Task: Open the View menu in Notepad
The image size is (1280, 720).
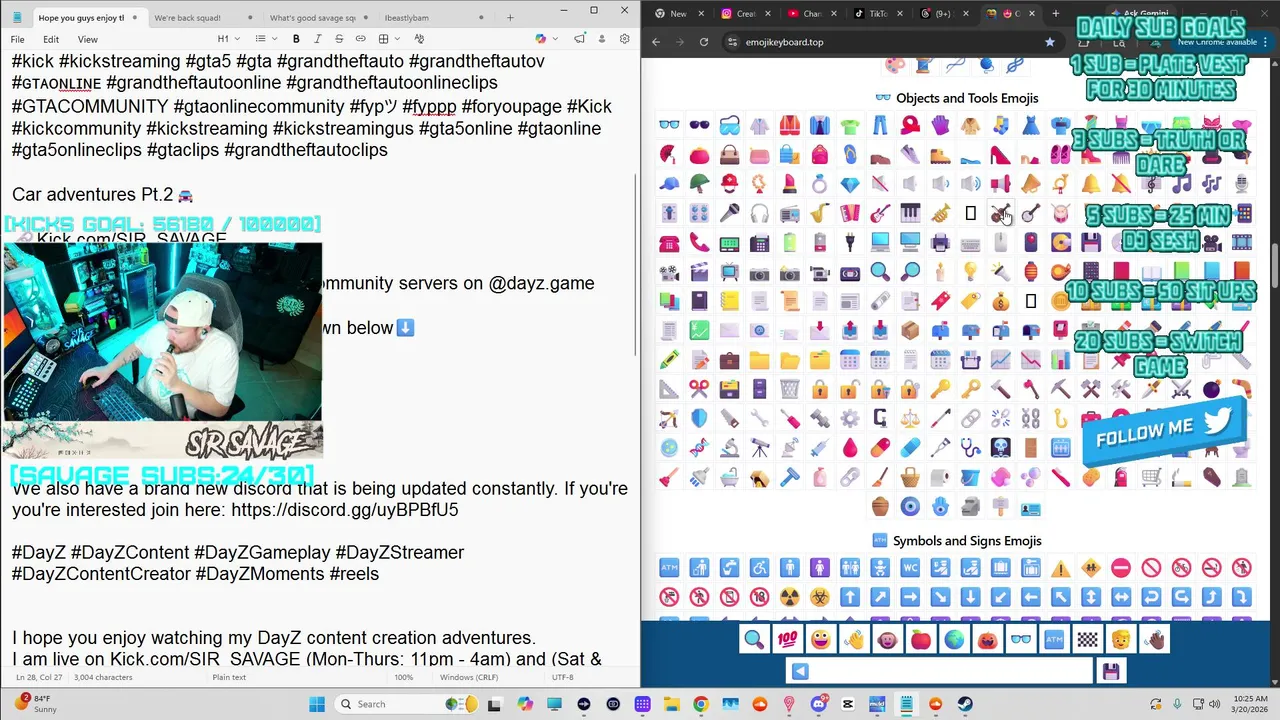Action: [88, 39]
